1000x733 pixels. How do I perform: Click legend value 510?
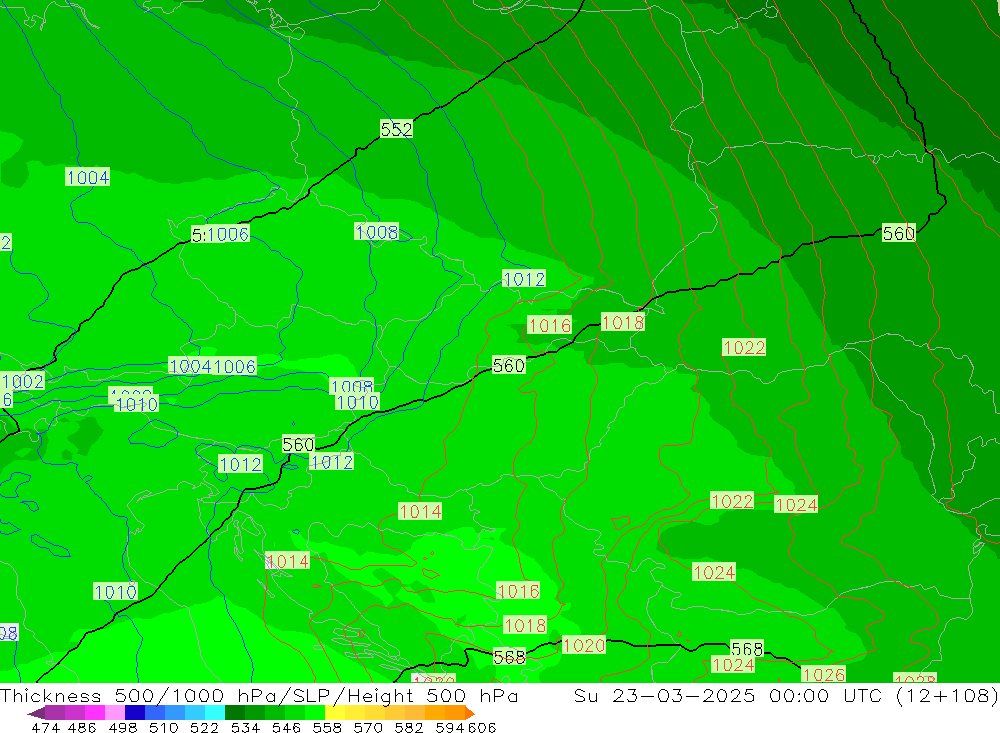point(164,727)
